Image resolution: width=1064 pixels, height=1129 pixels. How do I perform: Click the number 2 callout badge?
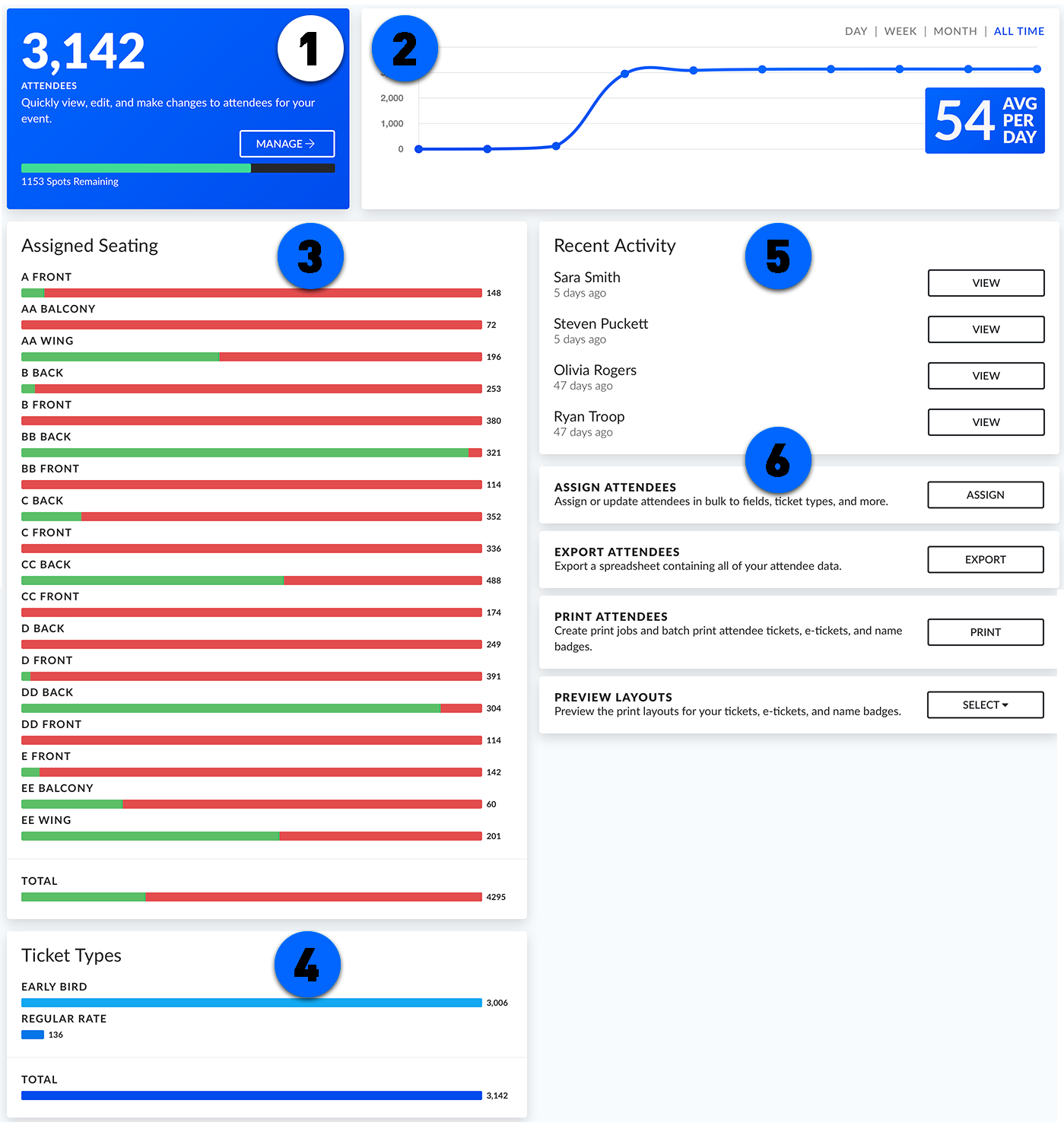404,49
